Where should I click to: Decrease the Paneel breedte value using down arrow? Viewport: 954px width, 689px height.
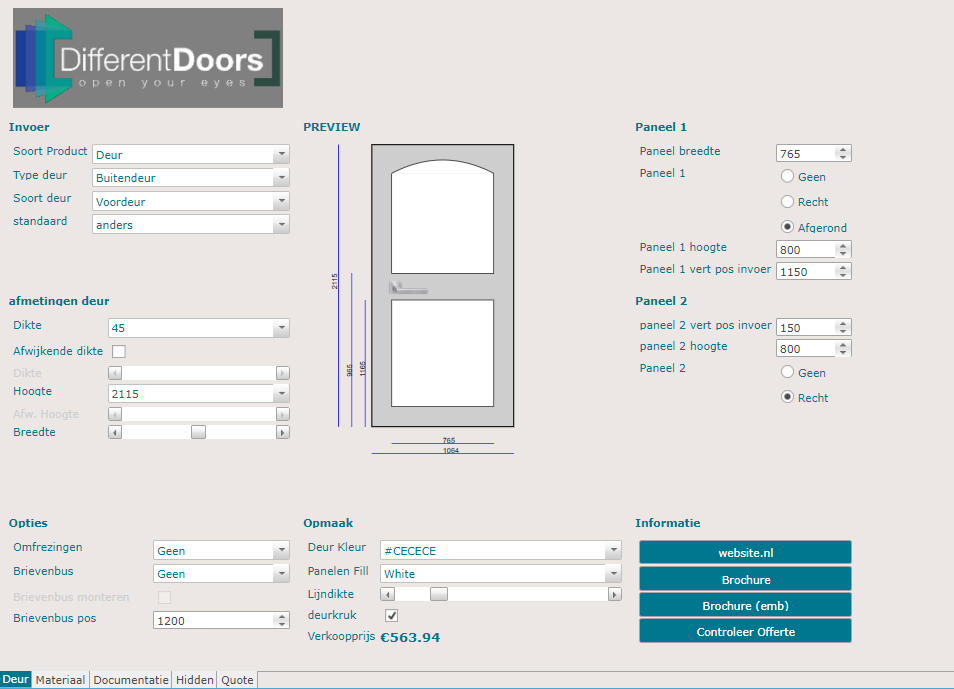click(x=843, y=157)
